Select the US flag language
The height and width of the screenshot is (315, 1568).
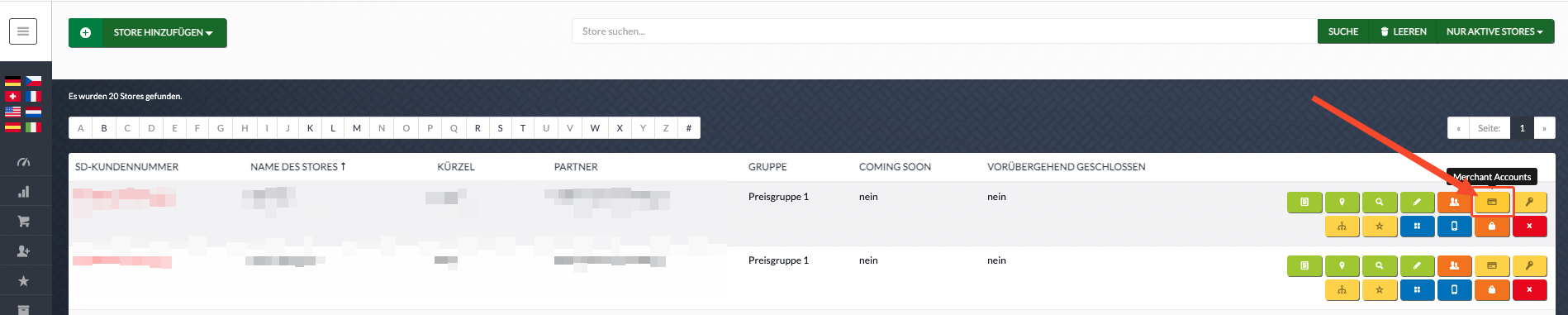[12, 112]
